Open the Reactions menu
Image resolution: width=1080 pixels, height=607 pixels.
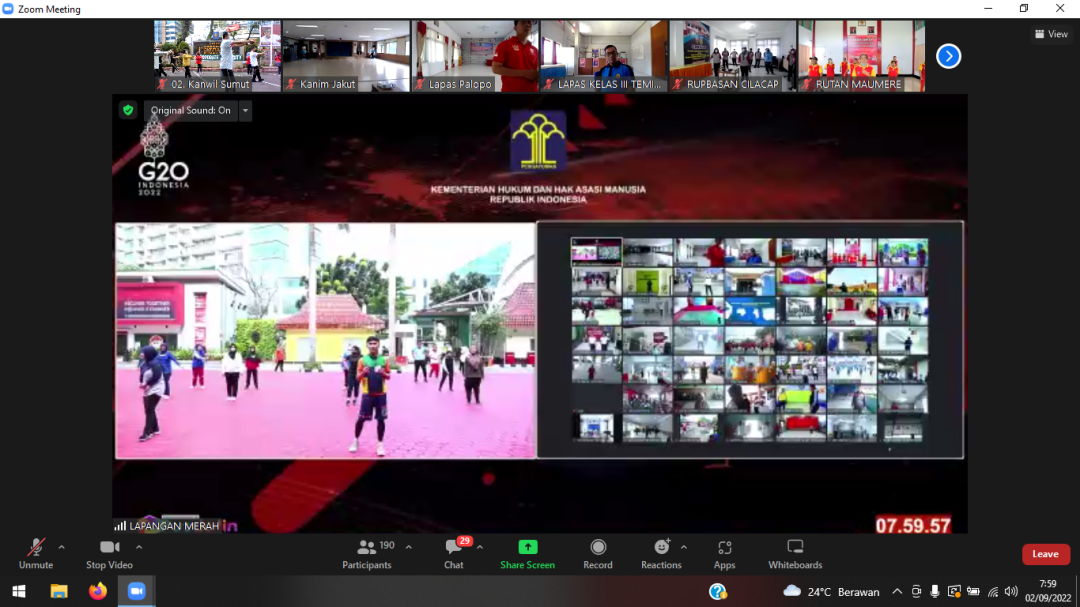661,553
